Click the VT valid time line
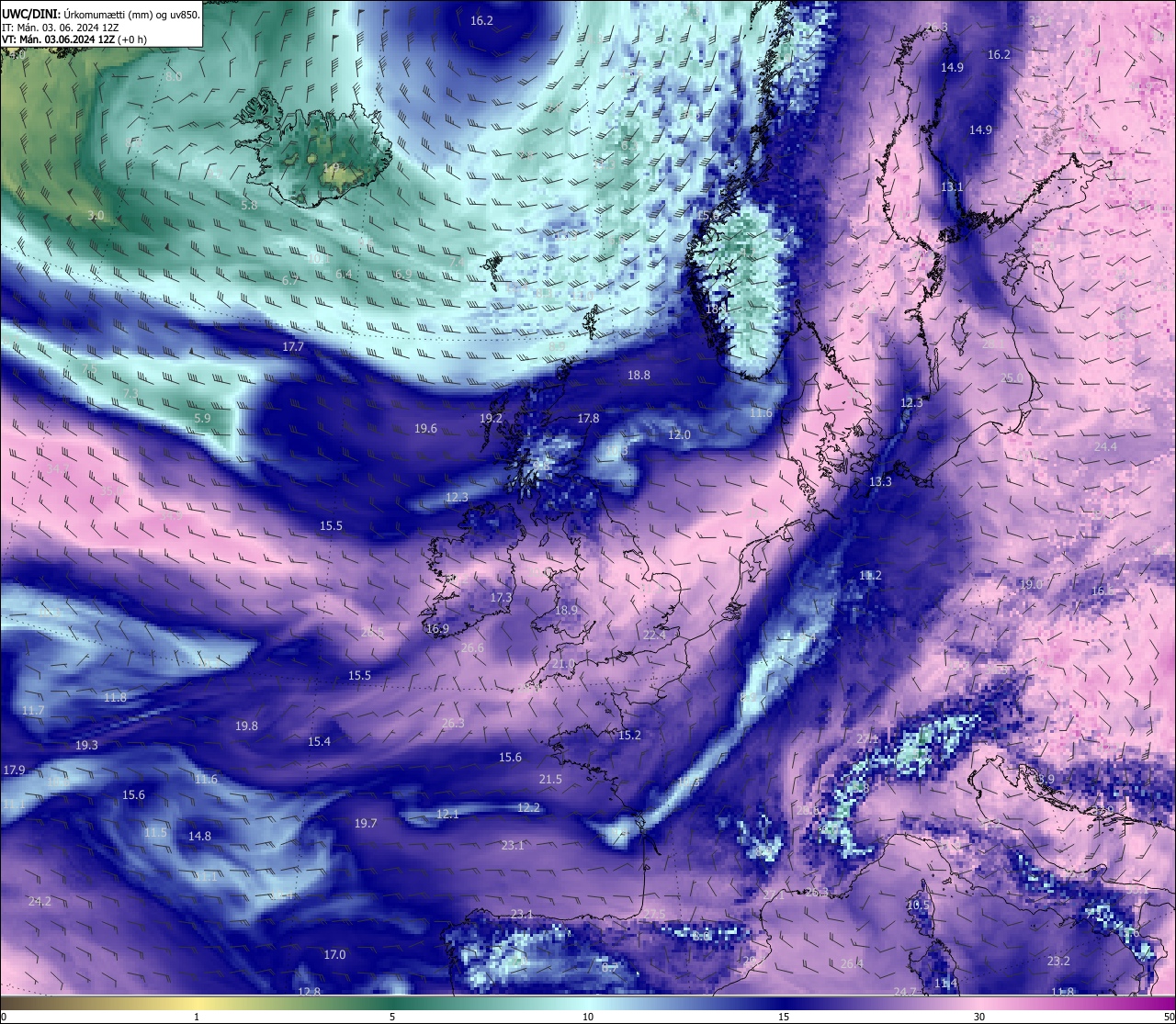This screenshot has height=1024, width=1176. pyautogui.click(x=73, y=39)
